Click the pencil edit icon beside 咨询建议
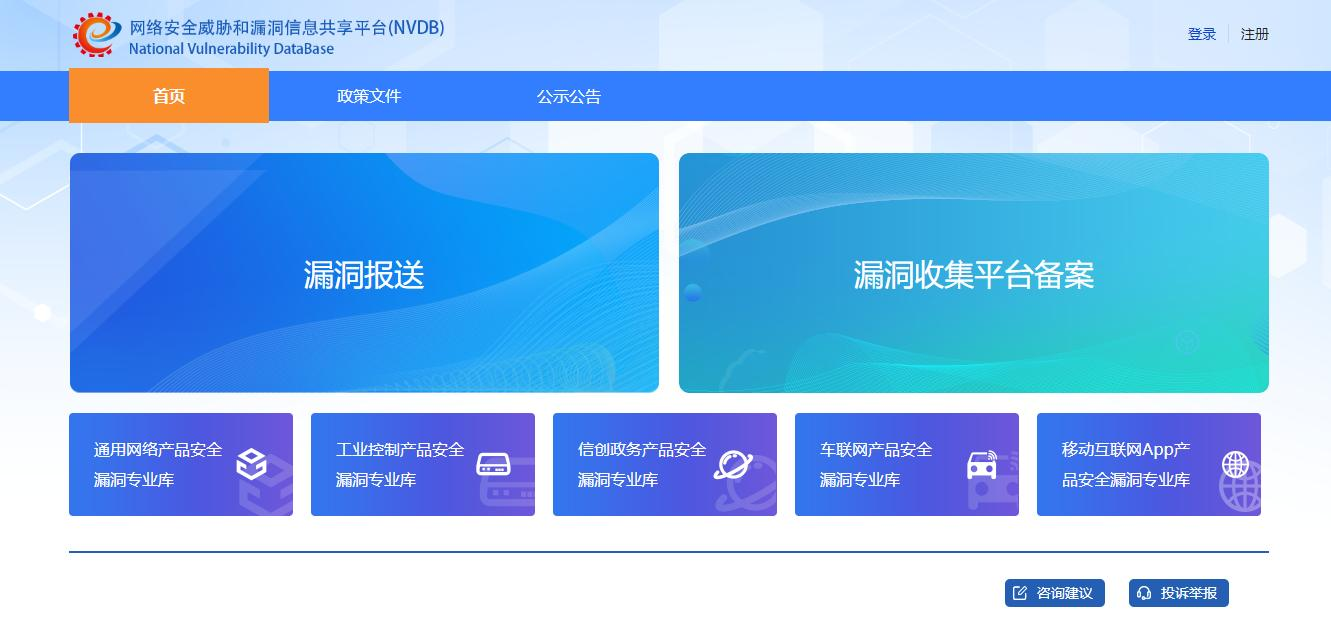 (1020, 593)
